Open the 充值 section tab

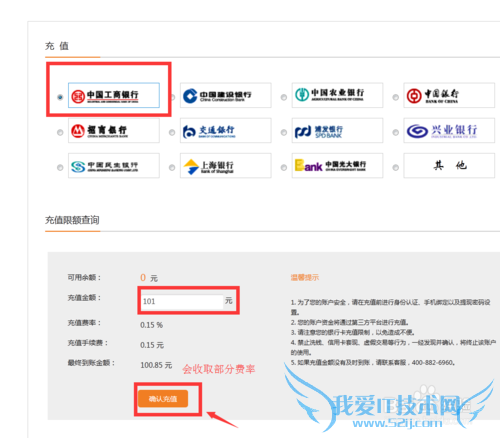coord(57,46)
